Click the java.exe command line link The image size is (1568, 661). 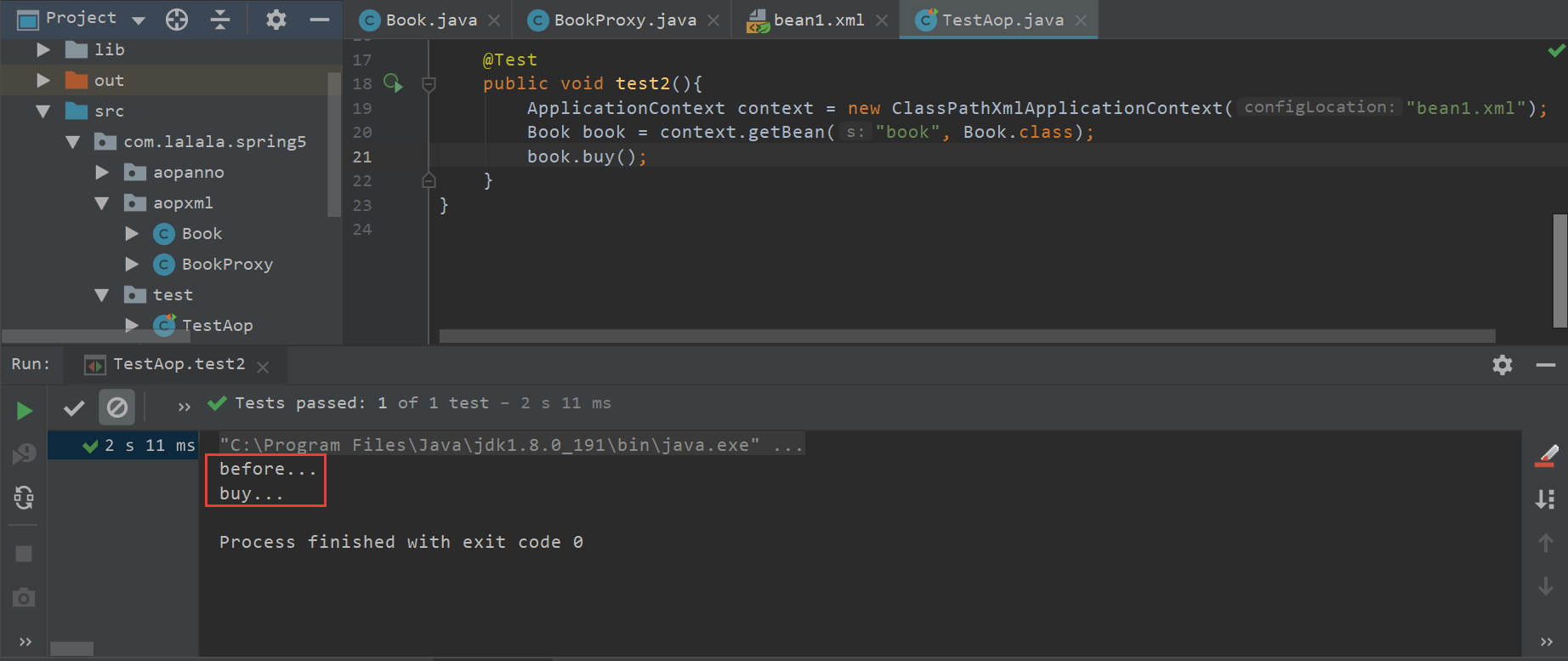pyautogui.click(x=512, y=445)
